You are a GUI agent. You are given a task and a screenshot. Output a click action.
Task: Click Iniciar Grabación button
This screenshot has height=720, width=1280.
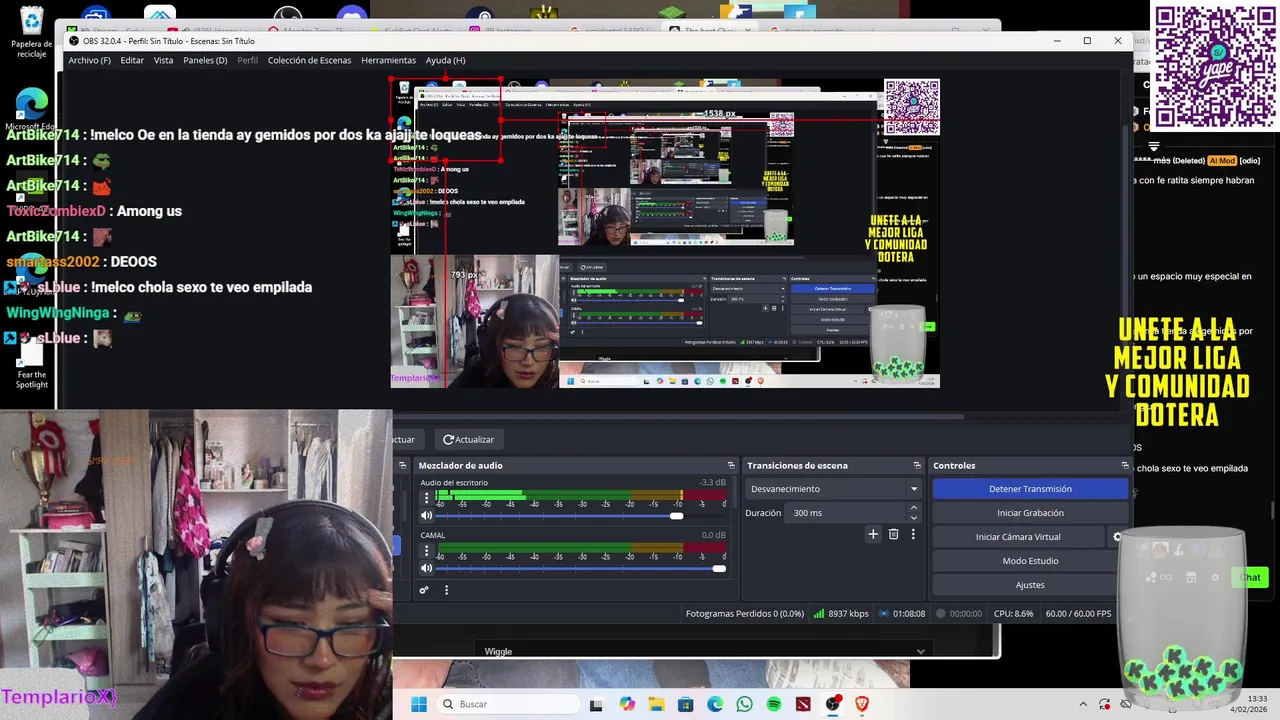(x=1030, y=513)
